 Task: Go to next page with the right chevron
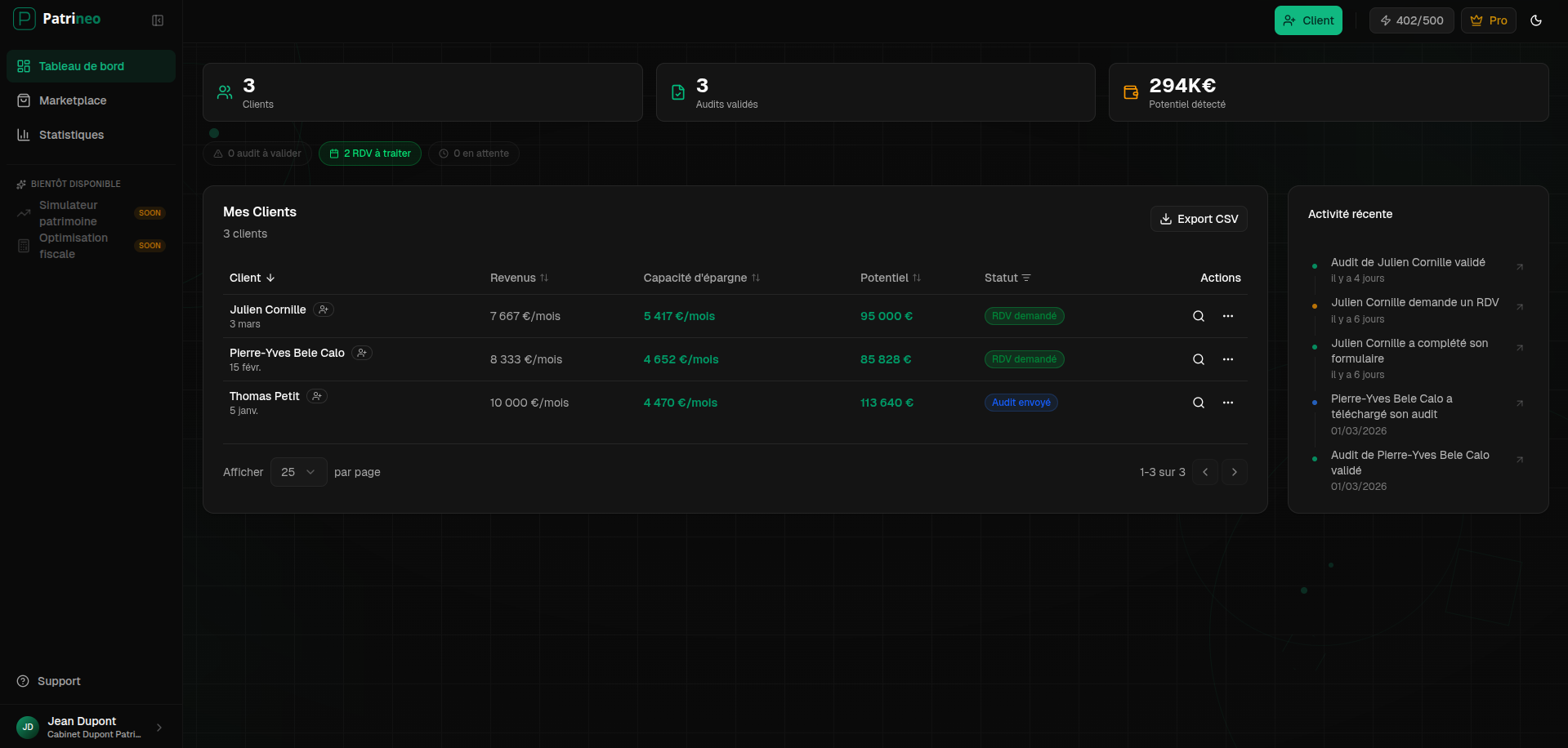pos(1234,472)
